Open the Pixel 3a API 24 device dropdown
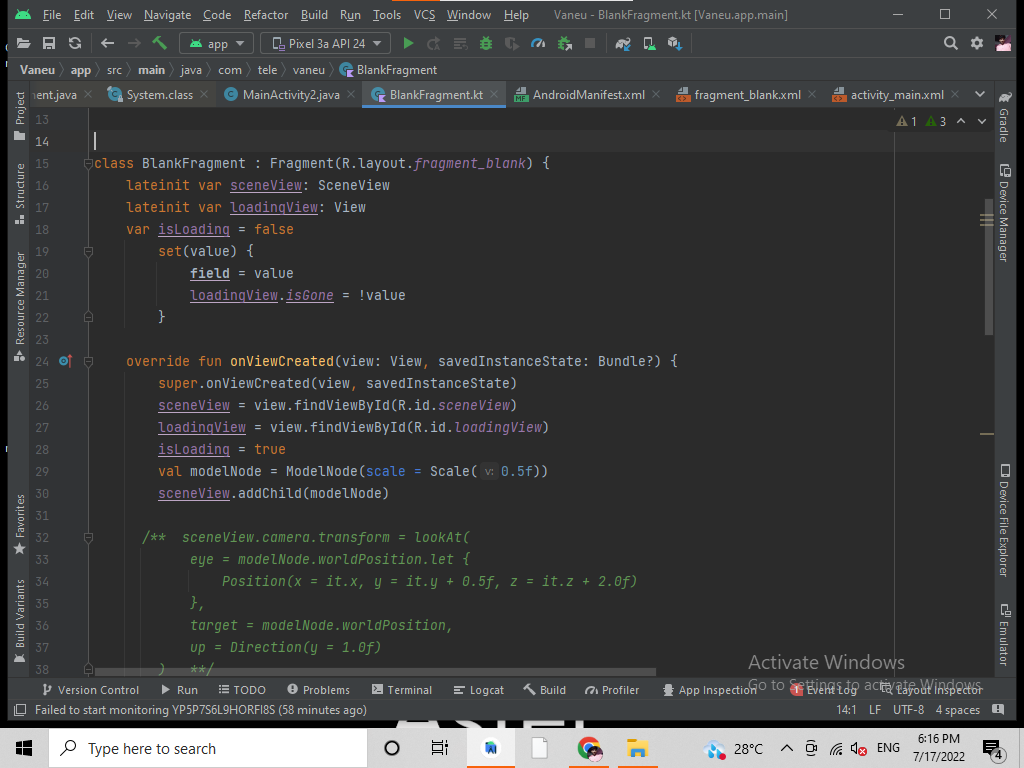The image size is (1024, 768). (324, 43)
